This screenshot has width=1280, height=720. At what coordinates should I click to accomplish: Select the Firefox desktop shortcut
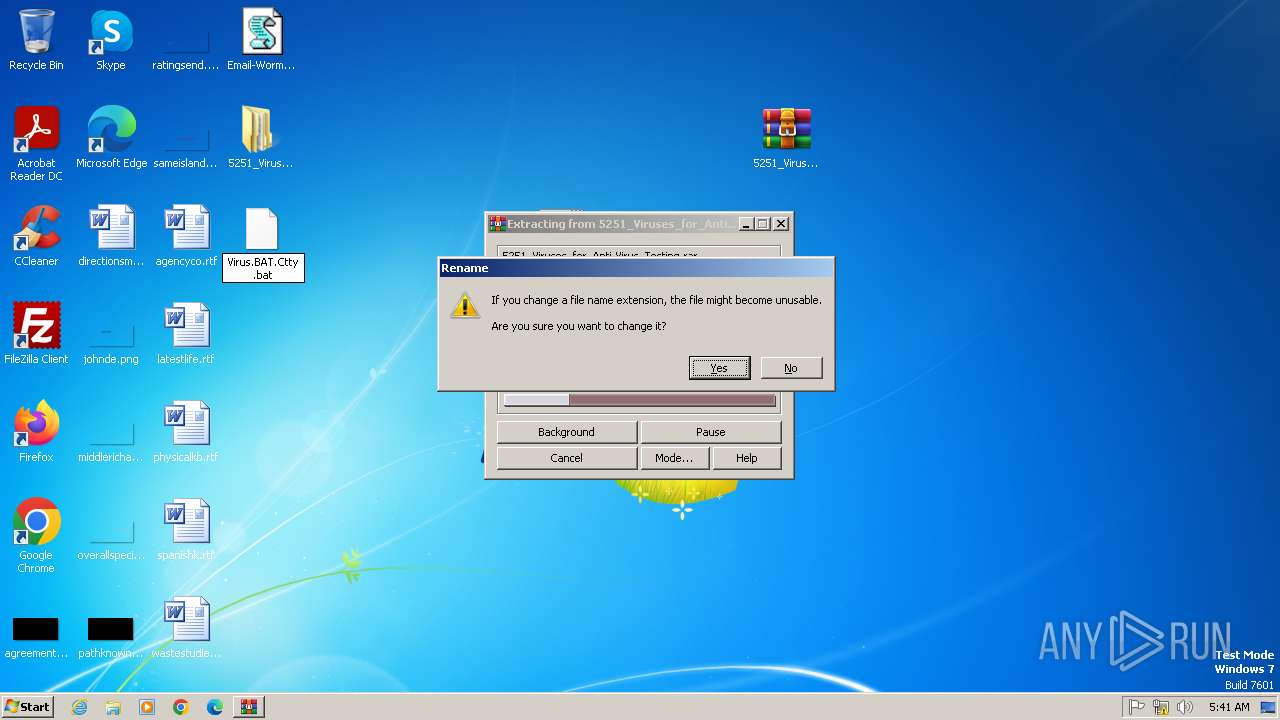click(36, 432)
